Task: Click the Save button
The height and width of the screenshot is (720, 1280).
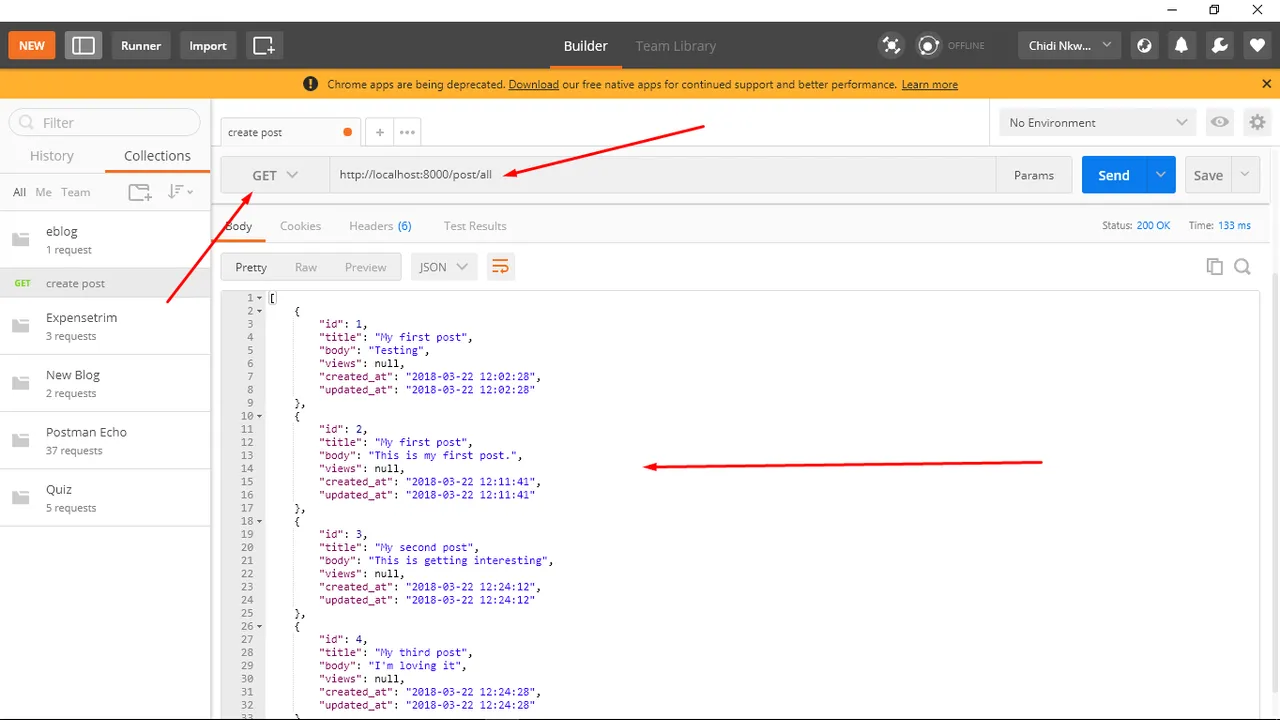Action: (1208, 175)
